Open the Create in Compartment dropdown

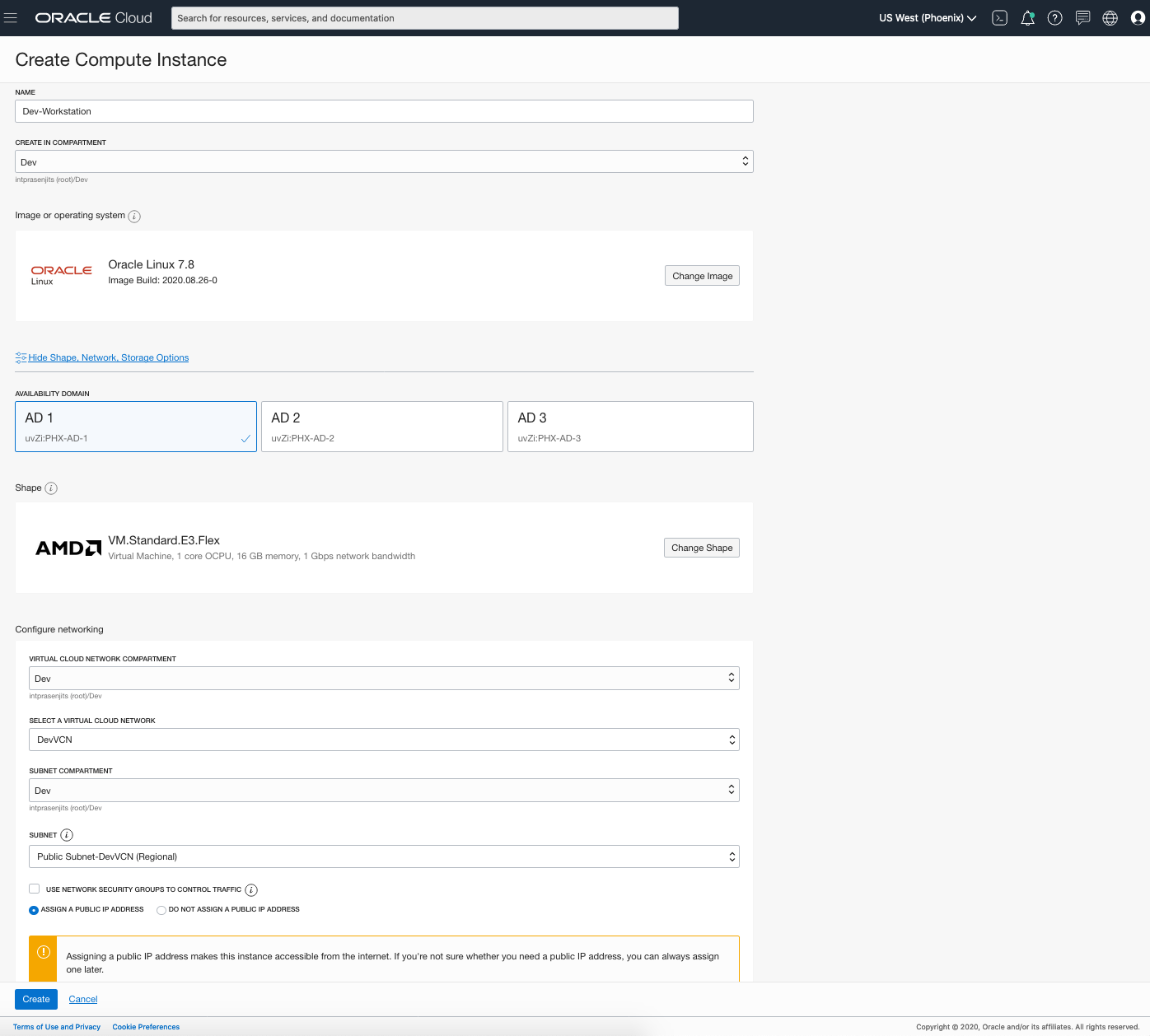[384, 161]
